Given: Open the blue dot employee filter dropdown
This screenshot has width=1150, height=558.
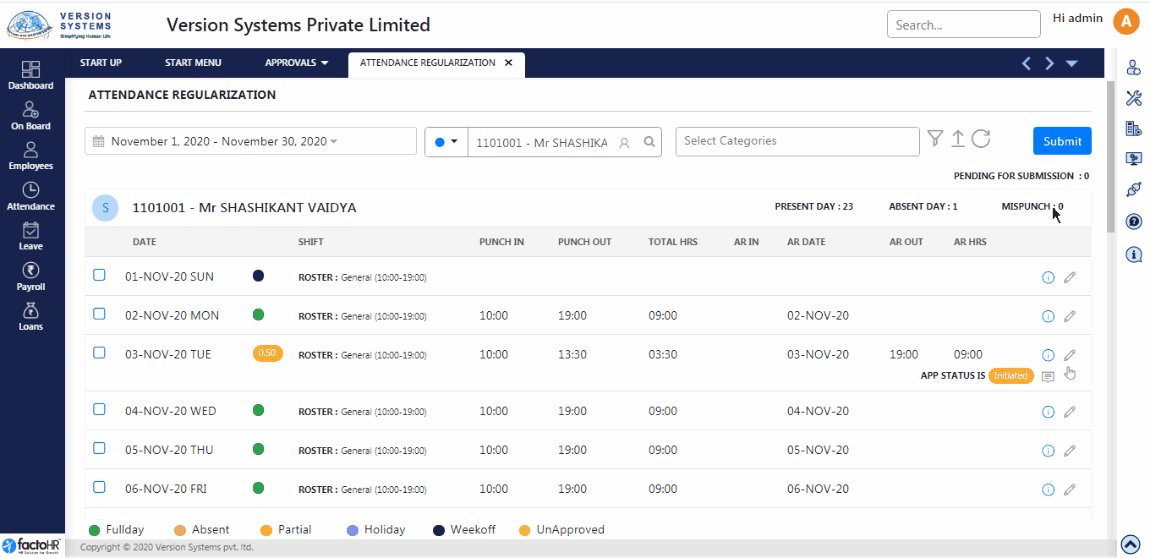Looking at the screenshot, I should click(x=446, y=141).
